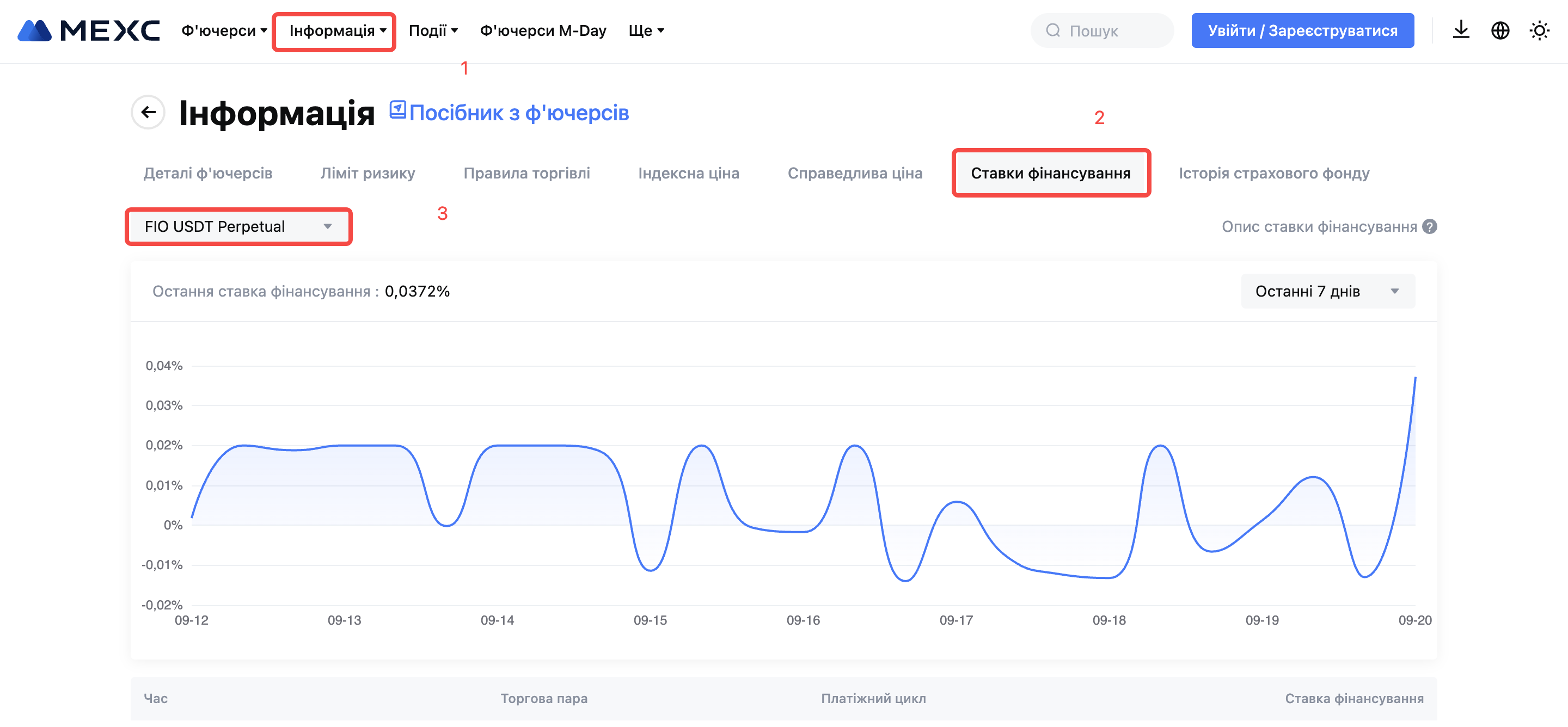Open the language globe icon
1568x727 pixels.
point(1500,30)
